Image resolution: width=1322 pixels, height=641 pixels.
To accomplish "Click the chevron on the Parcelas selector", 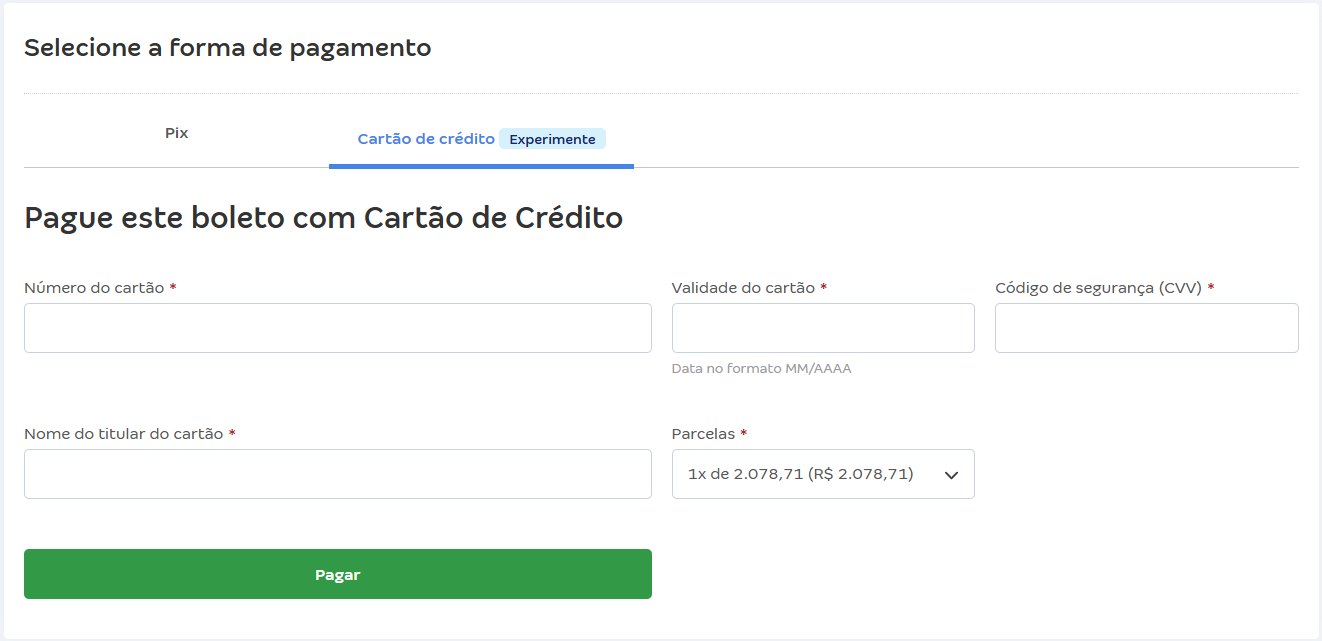I will [x=950, y=473].
